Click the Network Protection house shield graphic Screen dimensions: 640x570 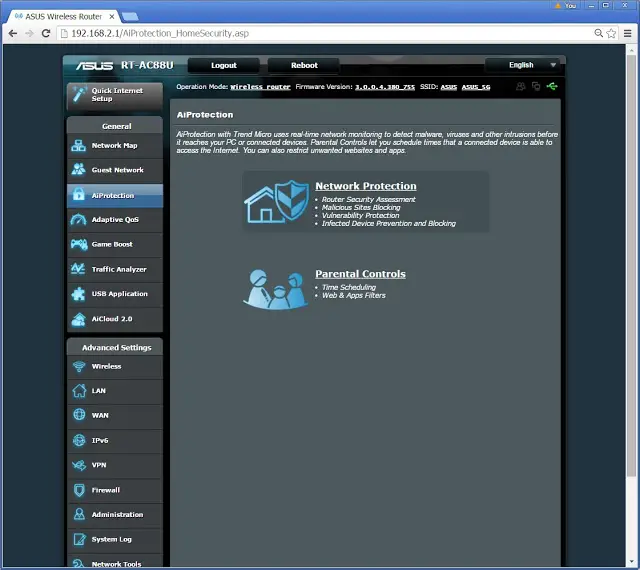tap(276, 201)
